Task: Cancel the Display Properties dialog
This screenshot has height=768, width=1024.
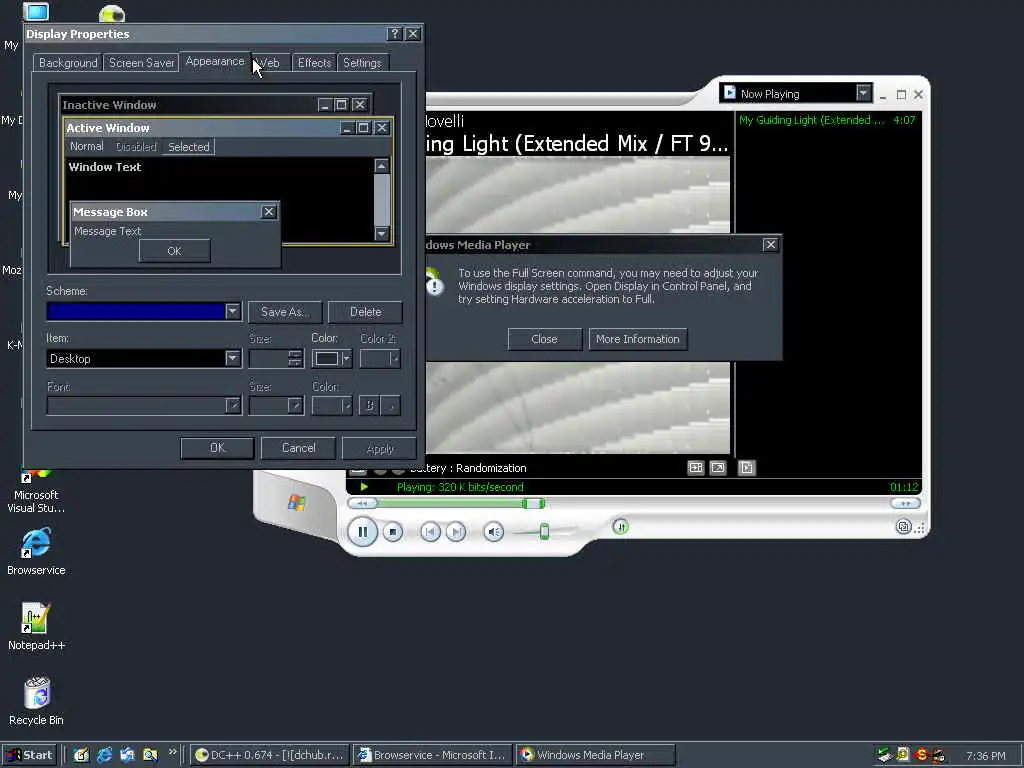Action: [298, 448]
